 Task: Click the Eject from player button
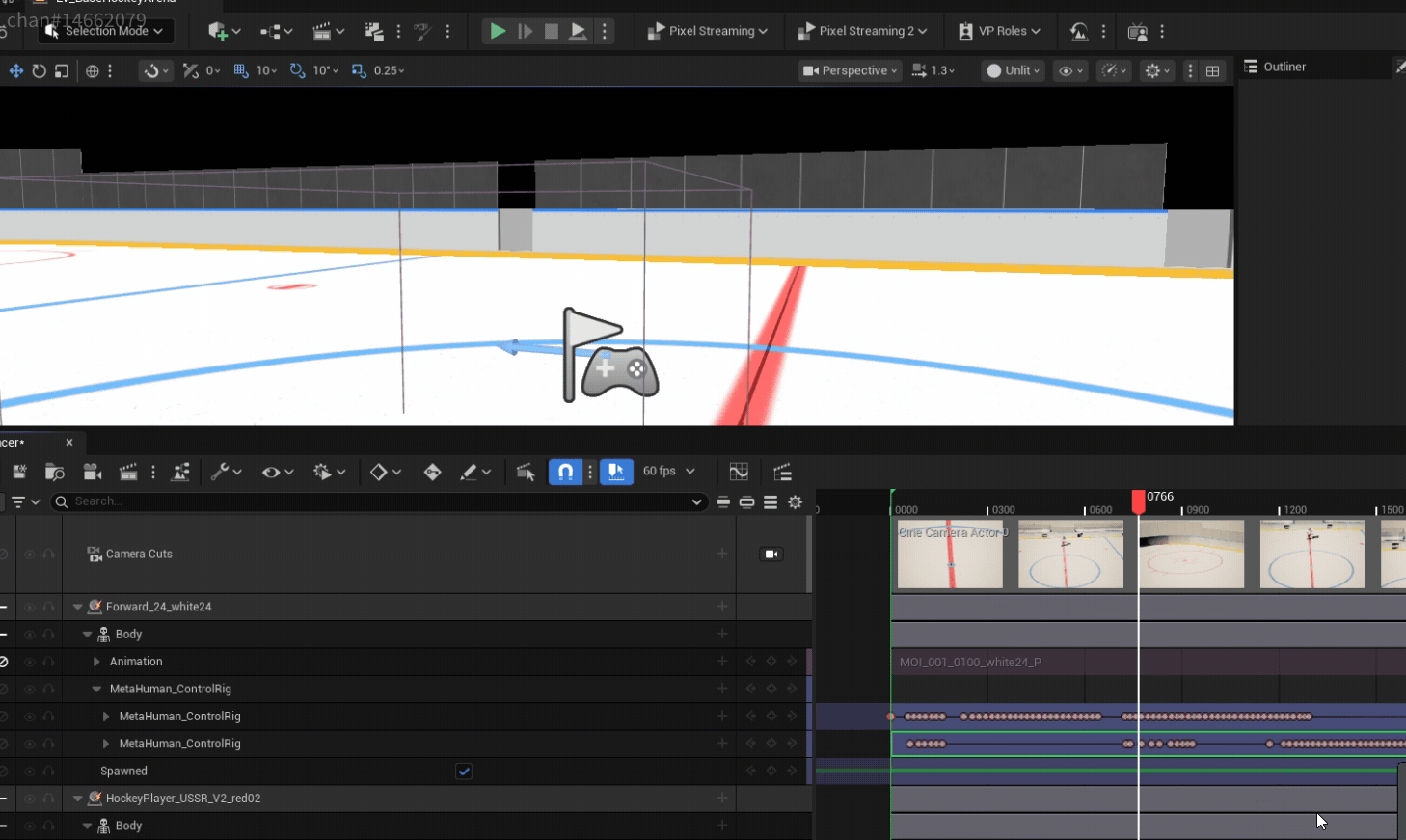click(x=578, y=31)
